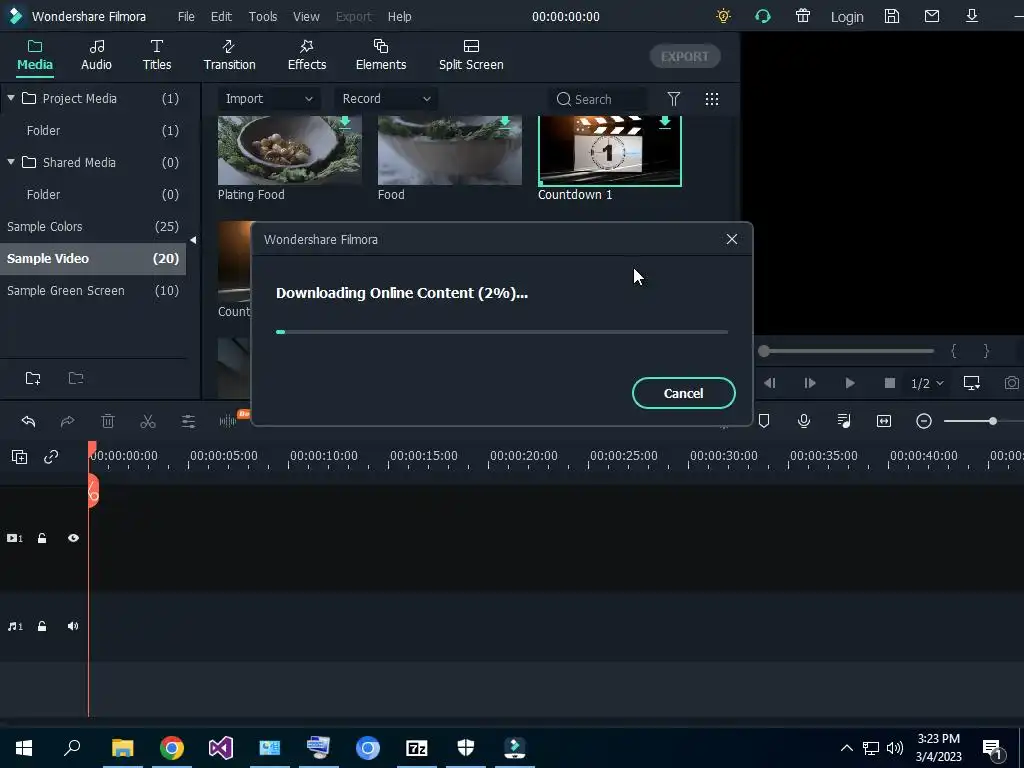Open the Transition tab
This screenshot has height=768, width=1024.
pyautogui.click(x=229, y=56)
